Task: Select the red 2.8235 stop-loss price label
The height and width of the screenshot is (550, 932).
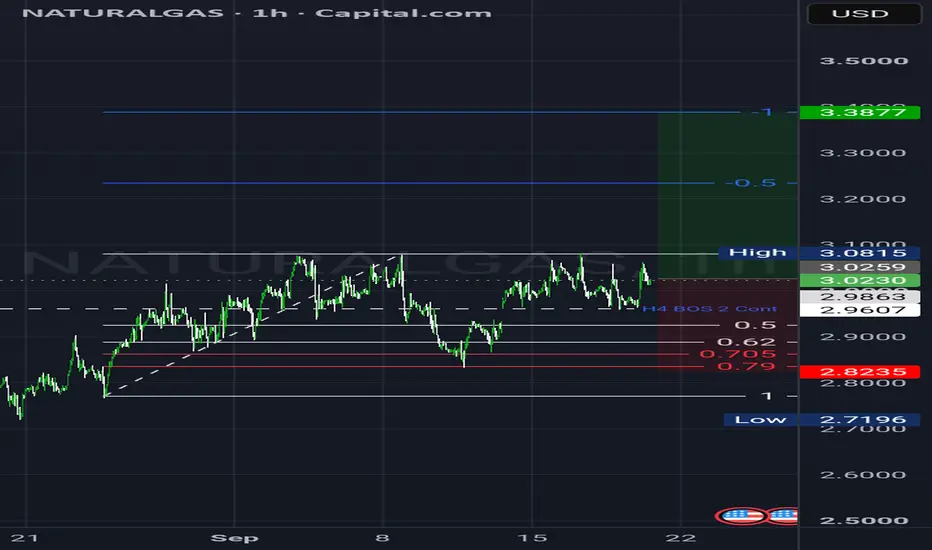Action: tap(859, 372)
